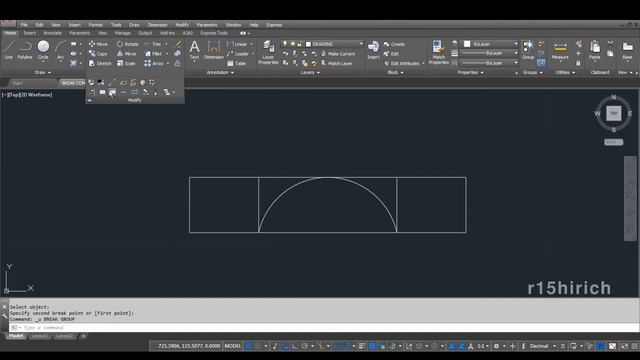The height and width of the screenshot is (360, 640).
Task: Click the Edit Attributes button
Action: [402, 64]
